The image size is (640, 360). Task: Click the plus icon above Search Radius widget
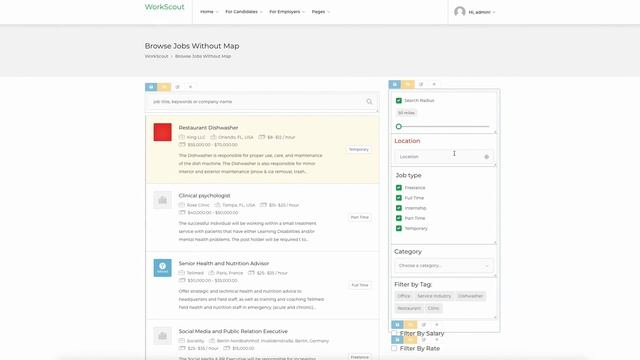(x=434, y=84)
